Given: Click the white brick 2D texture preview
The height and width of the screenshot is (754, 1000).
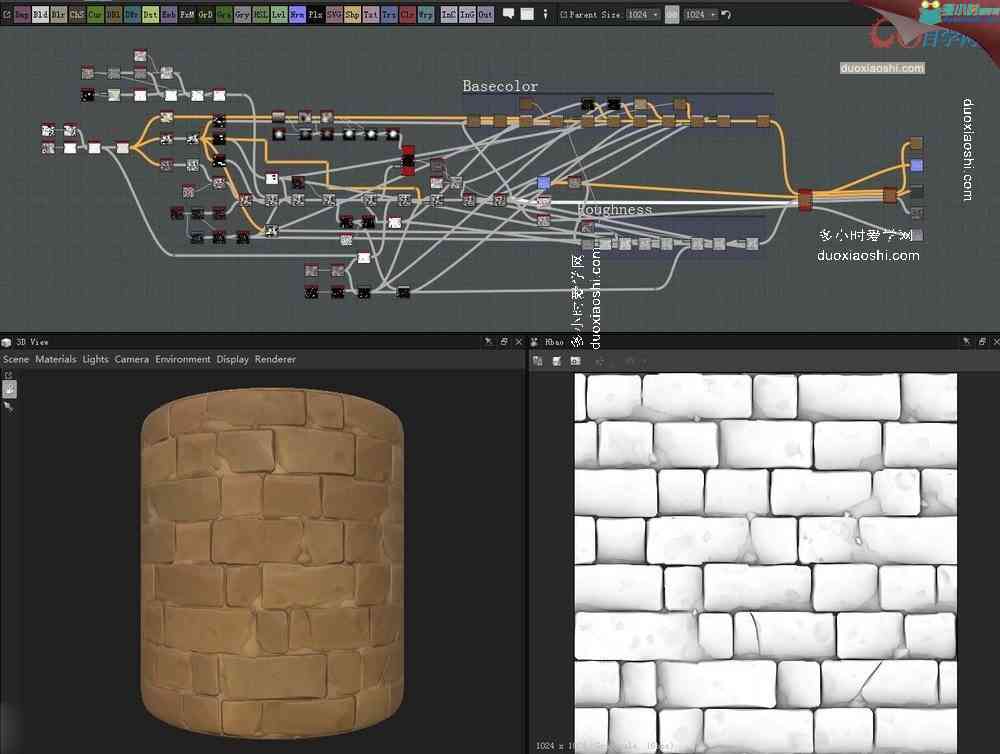Looking at the screenshot, I should coord(765,563).
